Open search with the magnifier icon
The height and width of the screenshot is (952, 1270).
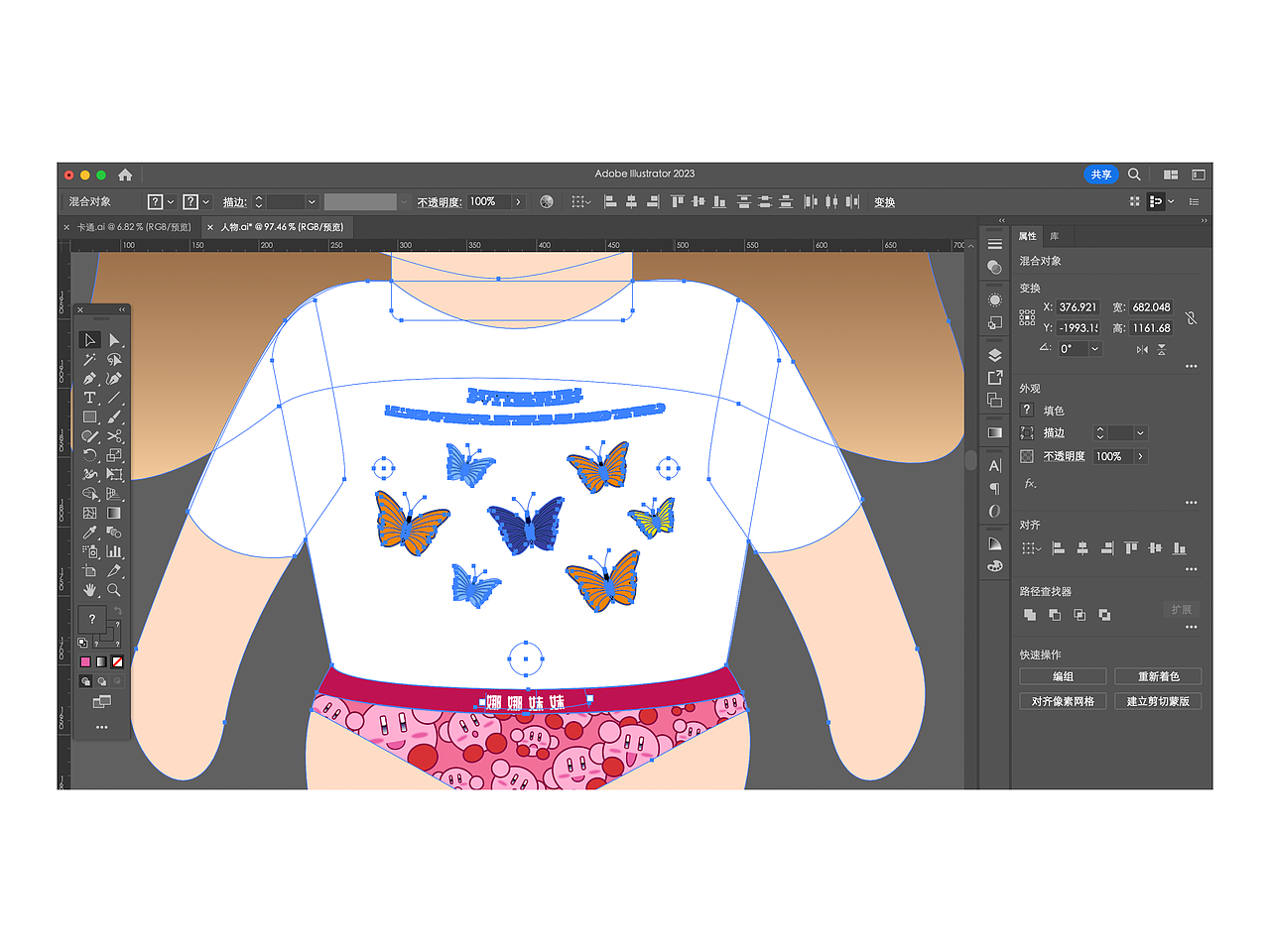point(1134,175)
